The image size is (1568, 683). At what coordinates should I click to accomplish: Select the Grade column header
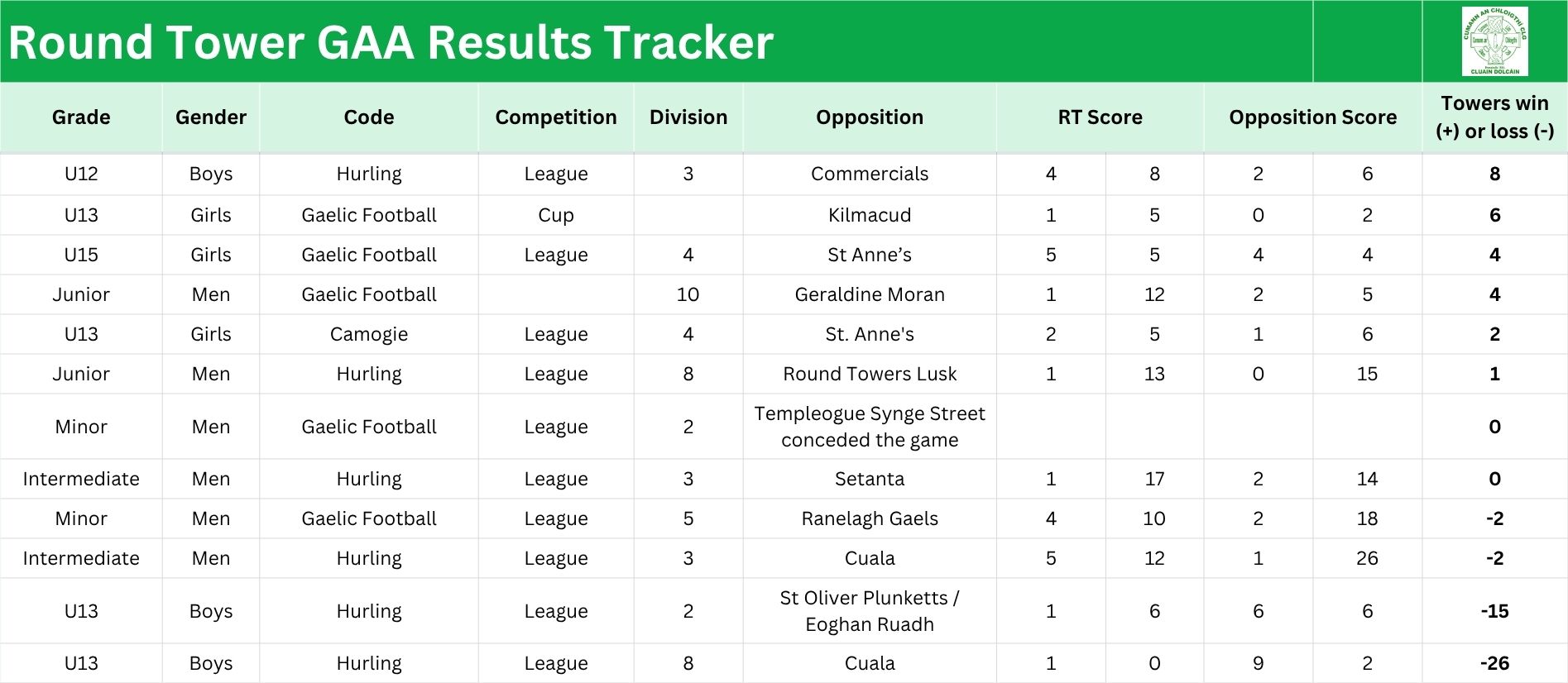[x=81, y=117]
